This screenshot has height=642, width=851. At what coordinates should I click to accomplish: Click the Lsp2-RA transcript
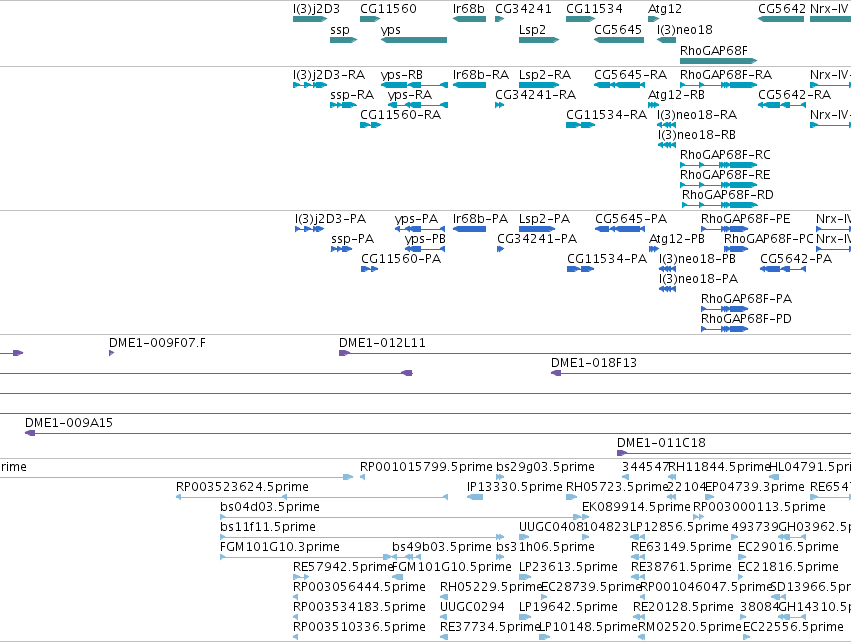click(x=539, y=85)
